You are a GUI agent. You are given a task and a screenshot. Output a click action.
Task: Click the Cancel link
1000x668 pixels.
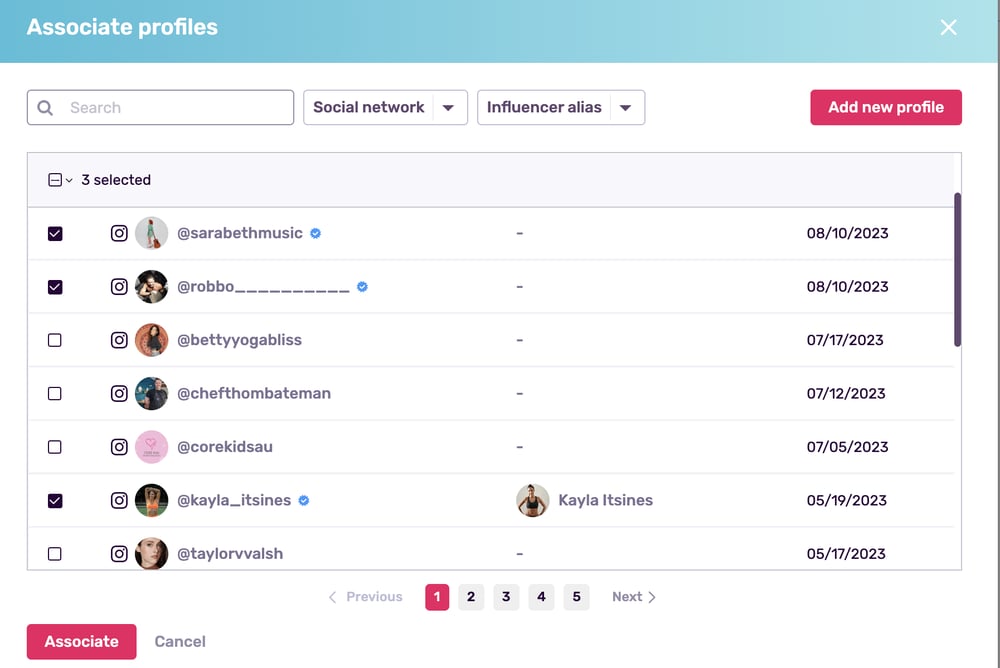tap(180, 642)
